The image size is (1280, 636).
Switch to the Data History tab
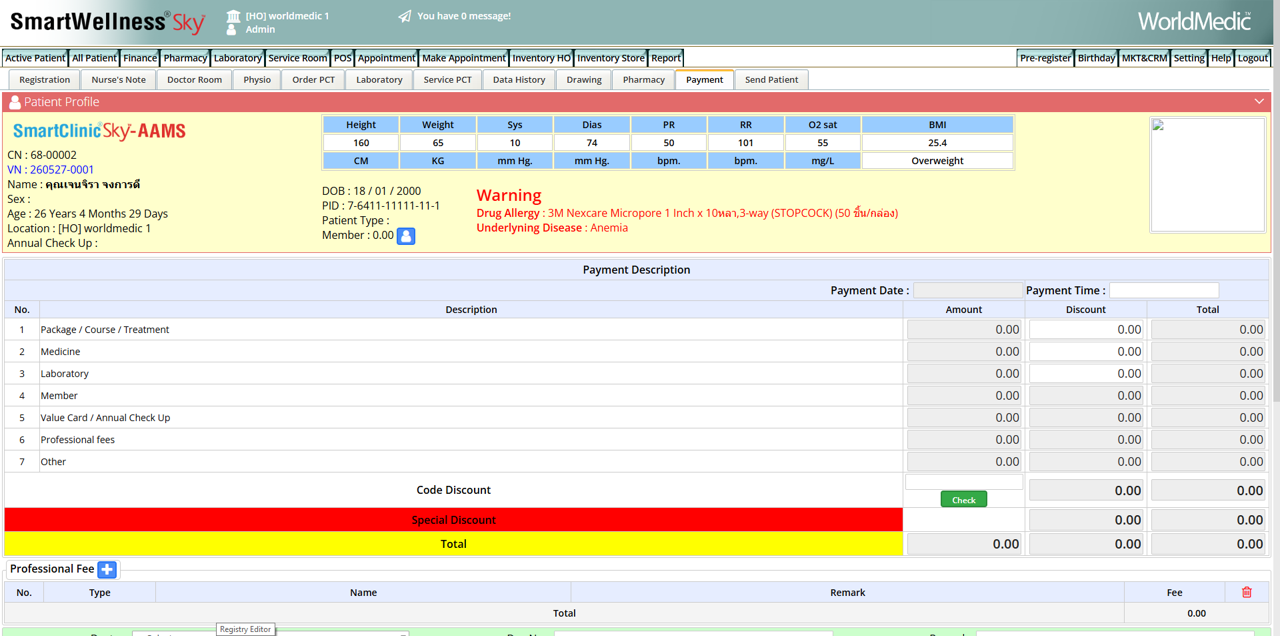[x=519, y=80]
